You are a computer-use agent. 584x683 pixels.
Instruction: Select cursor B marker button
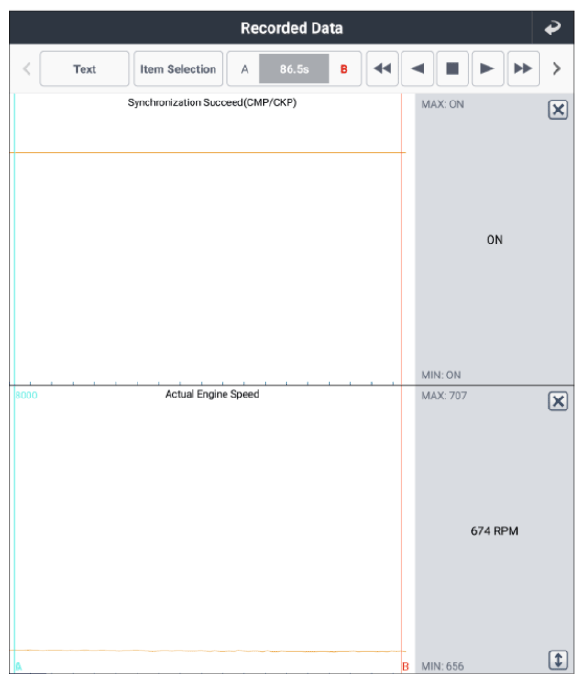[x=344, y=69]
